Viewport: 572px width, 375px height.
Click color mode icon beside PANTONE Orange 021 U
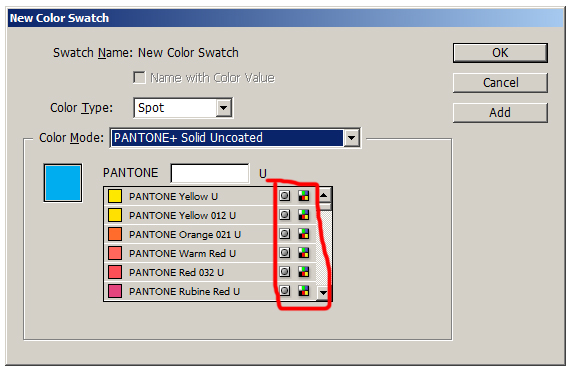click(x=304, y=234)
